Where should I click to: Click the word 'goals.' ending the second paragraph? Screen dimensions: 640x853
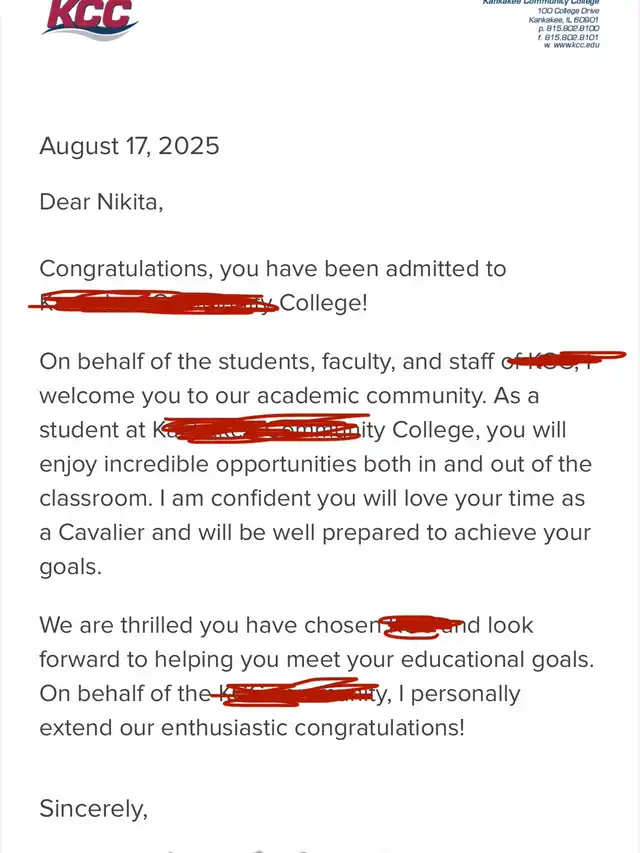pos(70,567)
